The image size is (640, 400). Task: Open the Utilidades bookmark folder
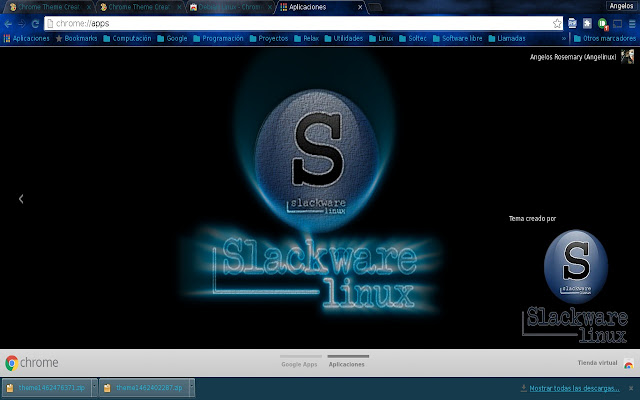point(344,38)
